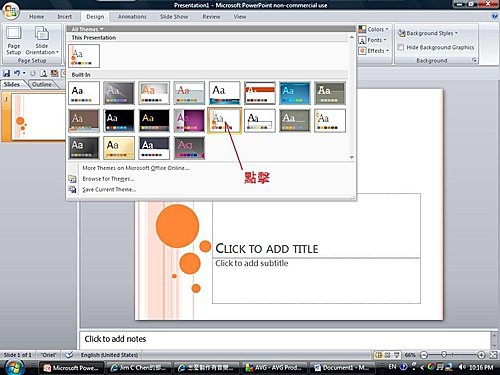The width and height of the screenshot is (500, 375).
Task: Click the Save icon in quick access toolbar
Action: (6, 73)
